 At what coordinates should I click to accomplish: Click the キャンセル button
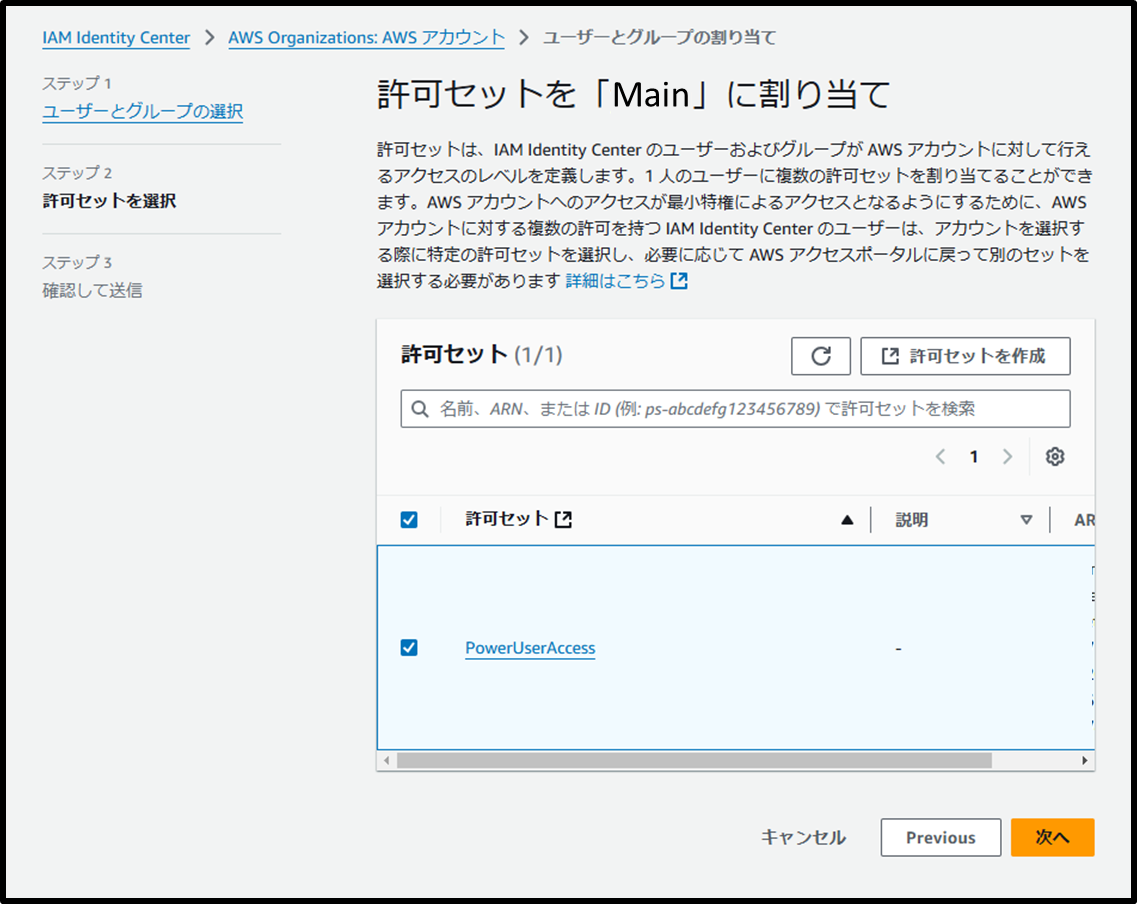pyautogui.click(x=803, y=837)
